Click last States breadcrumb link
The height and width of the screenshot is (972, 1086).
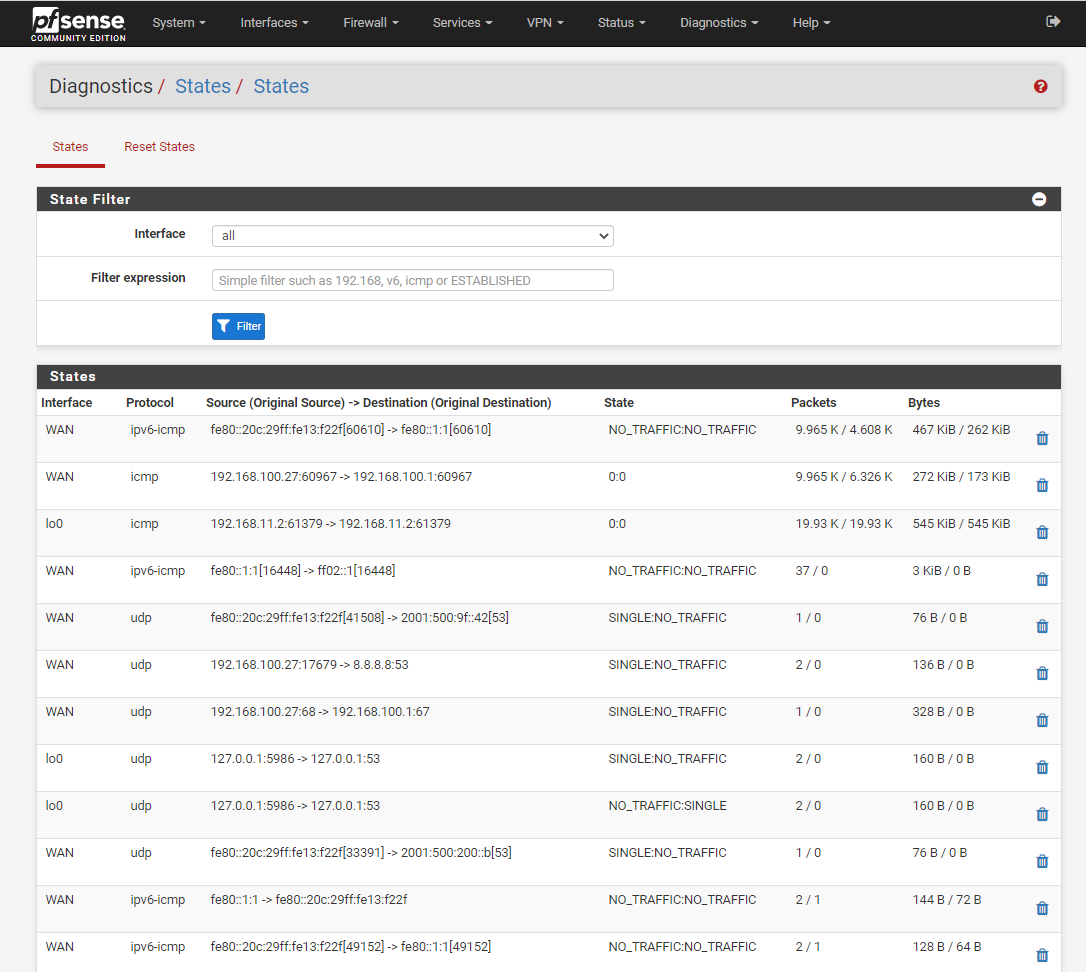click(x=281, y=86)
